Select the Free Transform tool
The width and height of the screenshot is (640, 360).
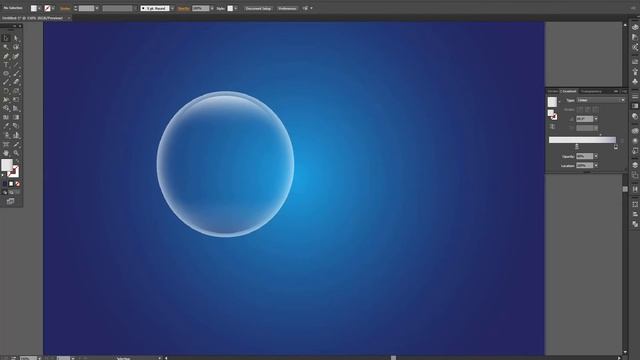(16, 100)
